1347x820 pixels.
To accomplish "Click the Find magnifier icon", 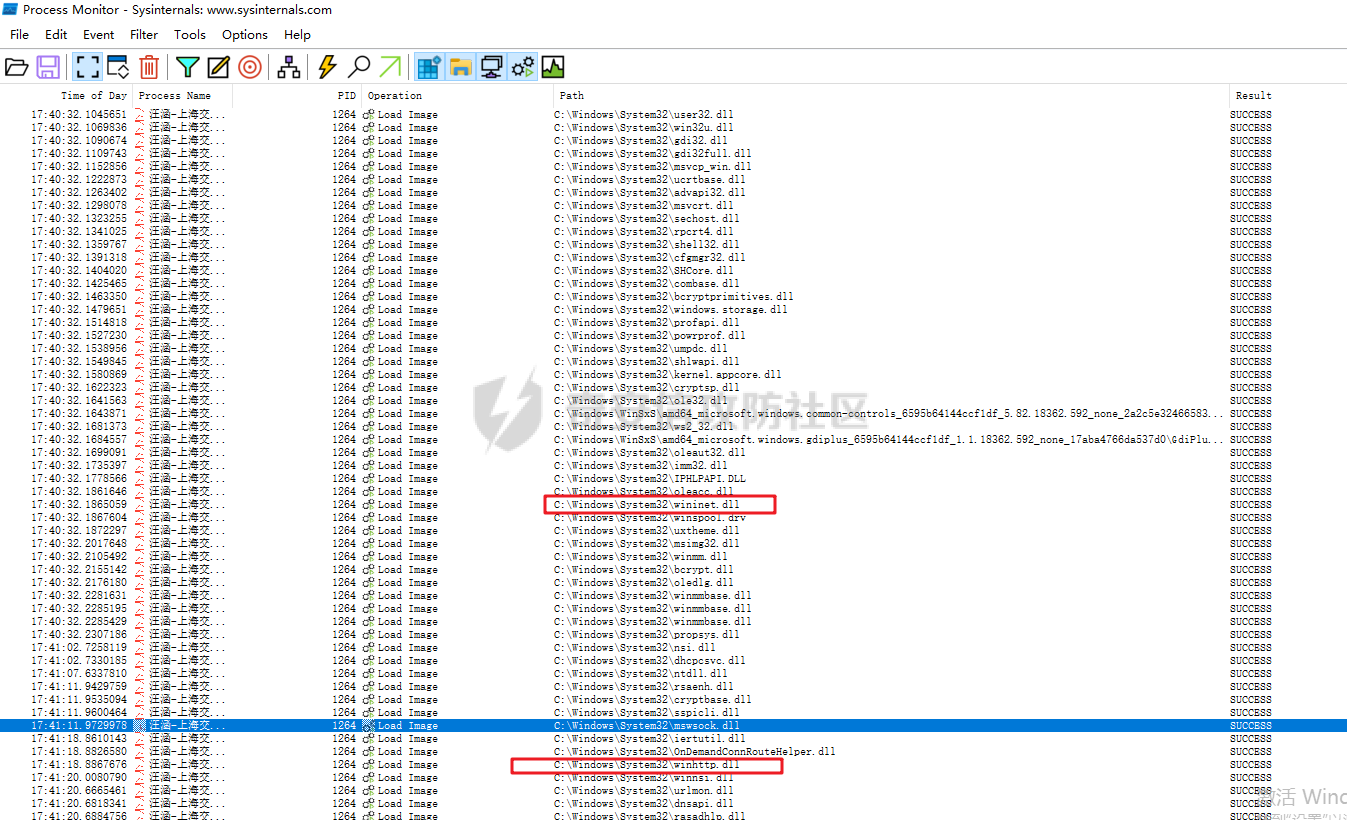I will (x=358, y=67).
